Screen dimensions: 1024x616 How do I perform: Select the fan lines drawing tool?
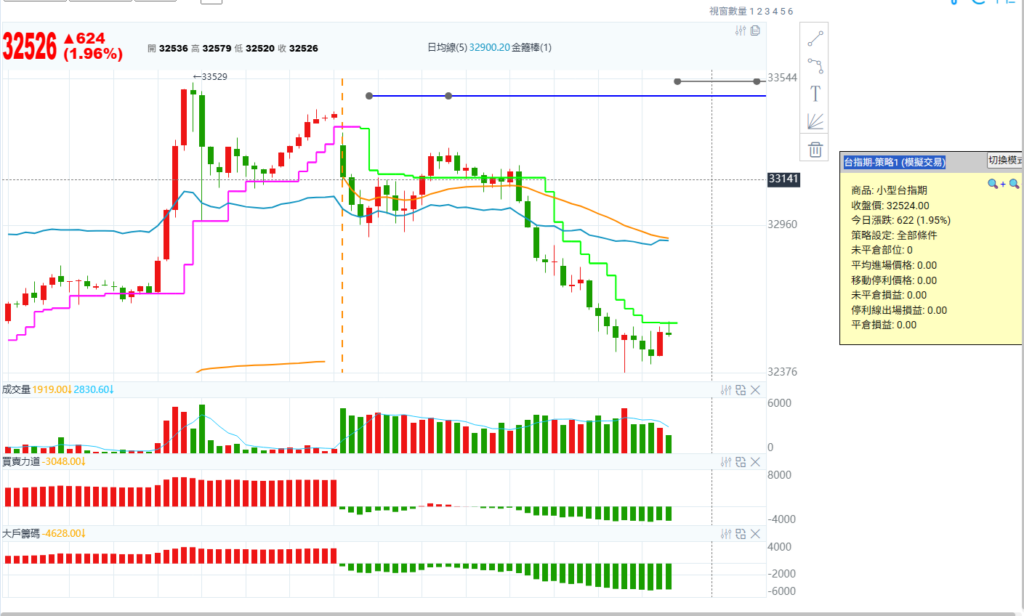click(x=815, y=121)
